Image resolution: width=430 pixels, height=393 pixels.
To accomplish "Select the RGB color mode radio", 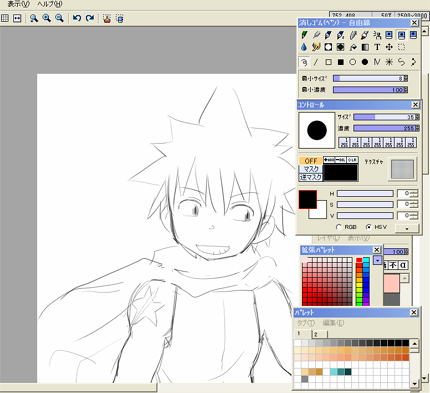I will pos(339,227).
